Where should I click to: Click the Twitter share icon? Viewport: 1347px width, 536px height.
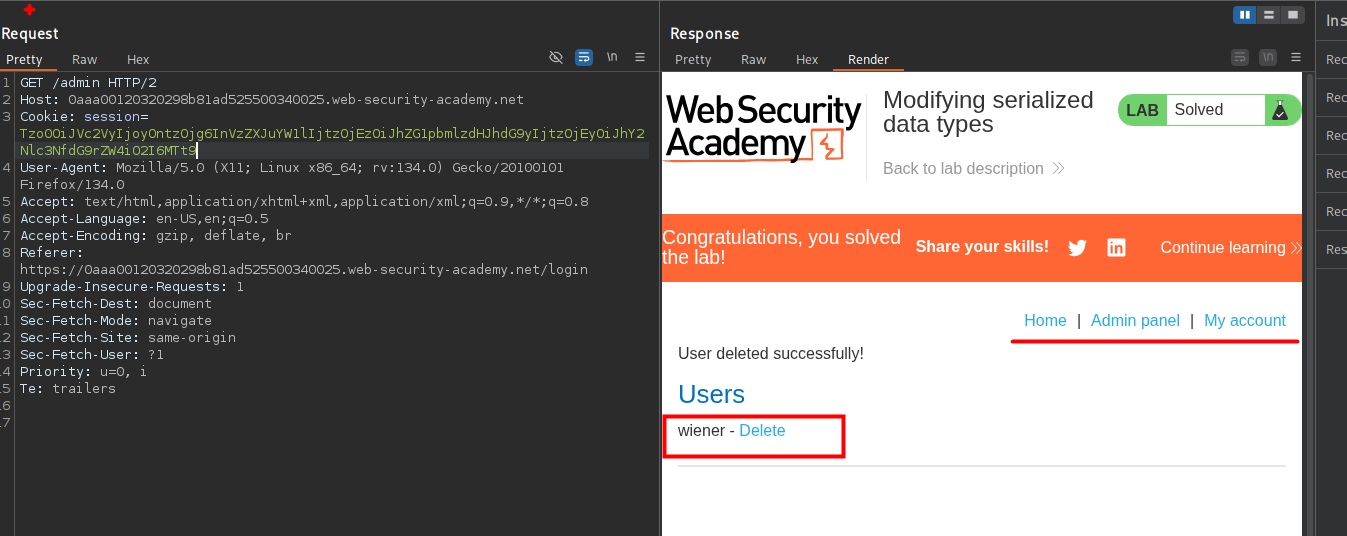point(1077,248)
